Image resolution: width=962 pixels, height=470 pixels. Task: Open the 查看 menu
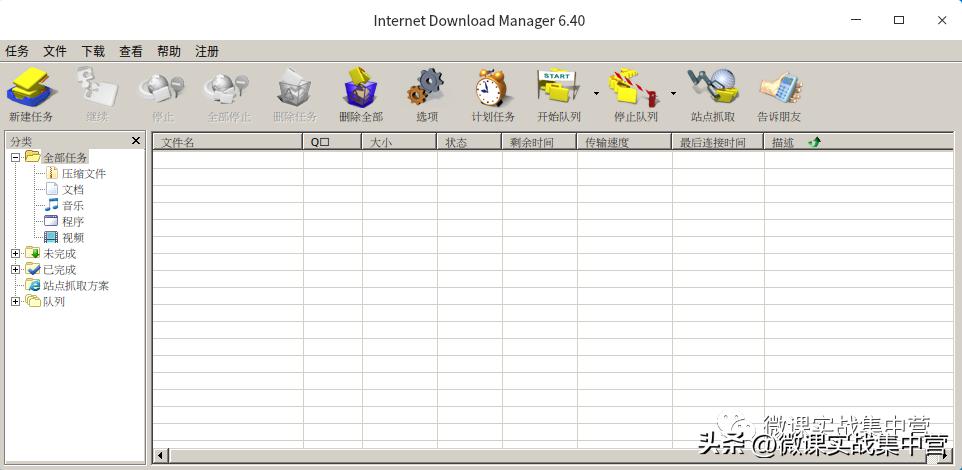click(131, 52)
